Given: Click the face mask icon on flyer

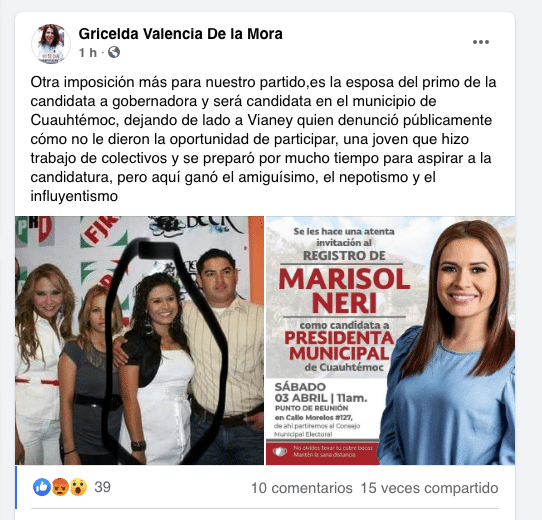Looking at the screenshot, I should coord(280,451).
